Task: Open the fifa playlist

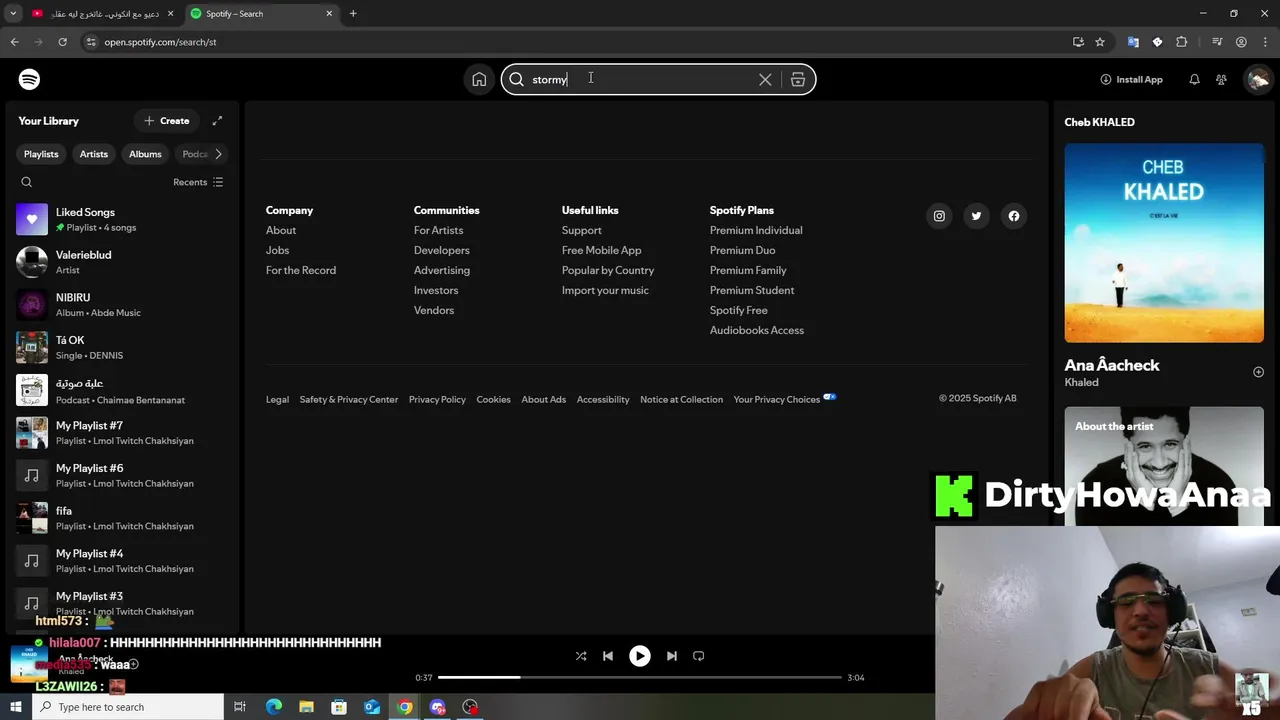Action: click(120, 518)
